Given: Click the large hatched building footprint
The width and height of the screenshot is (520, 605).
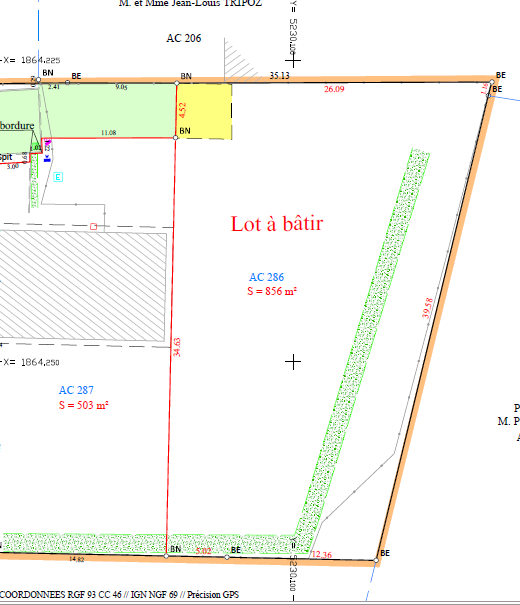Looking at the screenshot, I should pyautogui.click(x=83, y=286).
